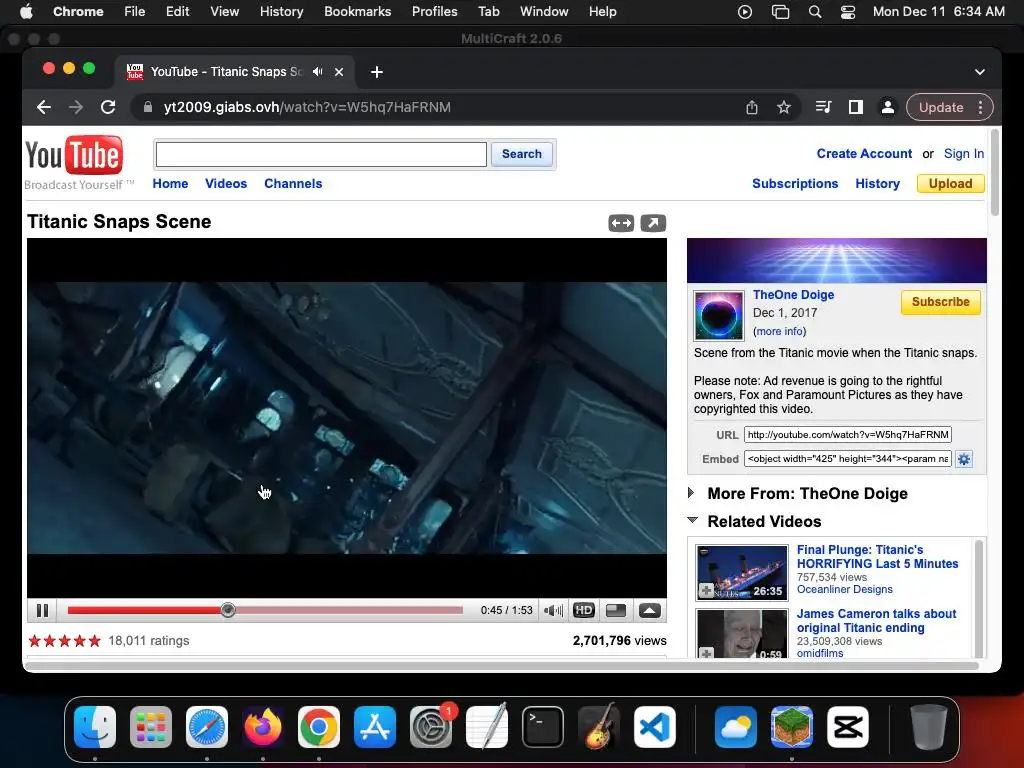
Task: Open the Videos tab
Action: click(226, 184)
